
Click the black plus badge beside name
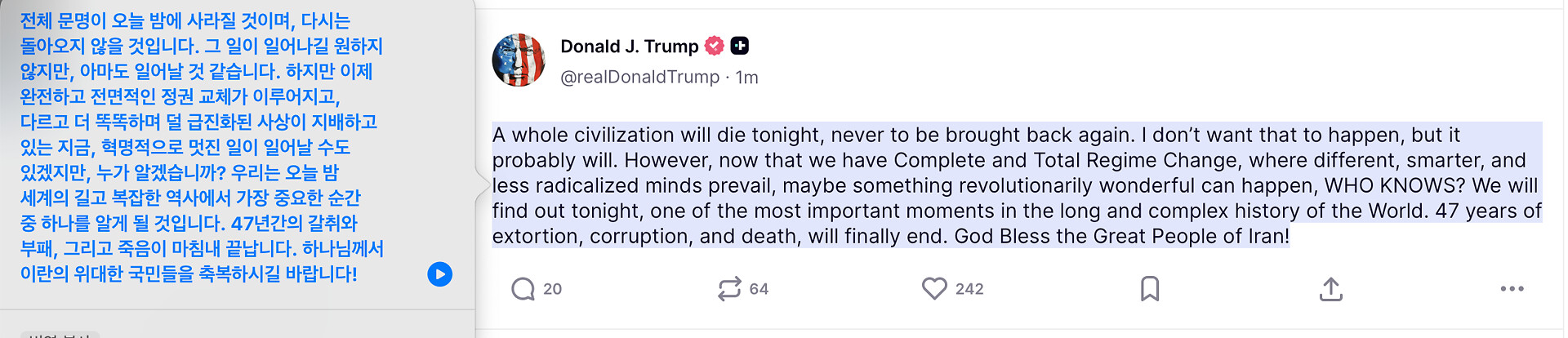[x=740, y=46]
